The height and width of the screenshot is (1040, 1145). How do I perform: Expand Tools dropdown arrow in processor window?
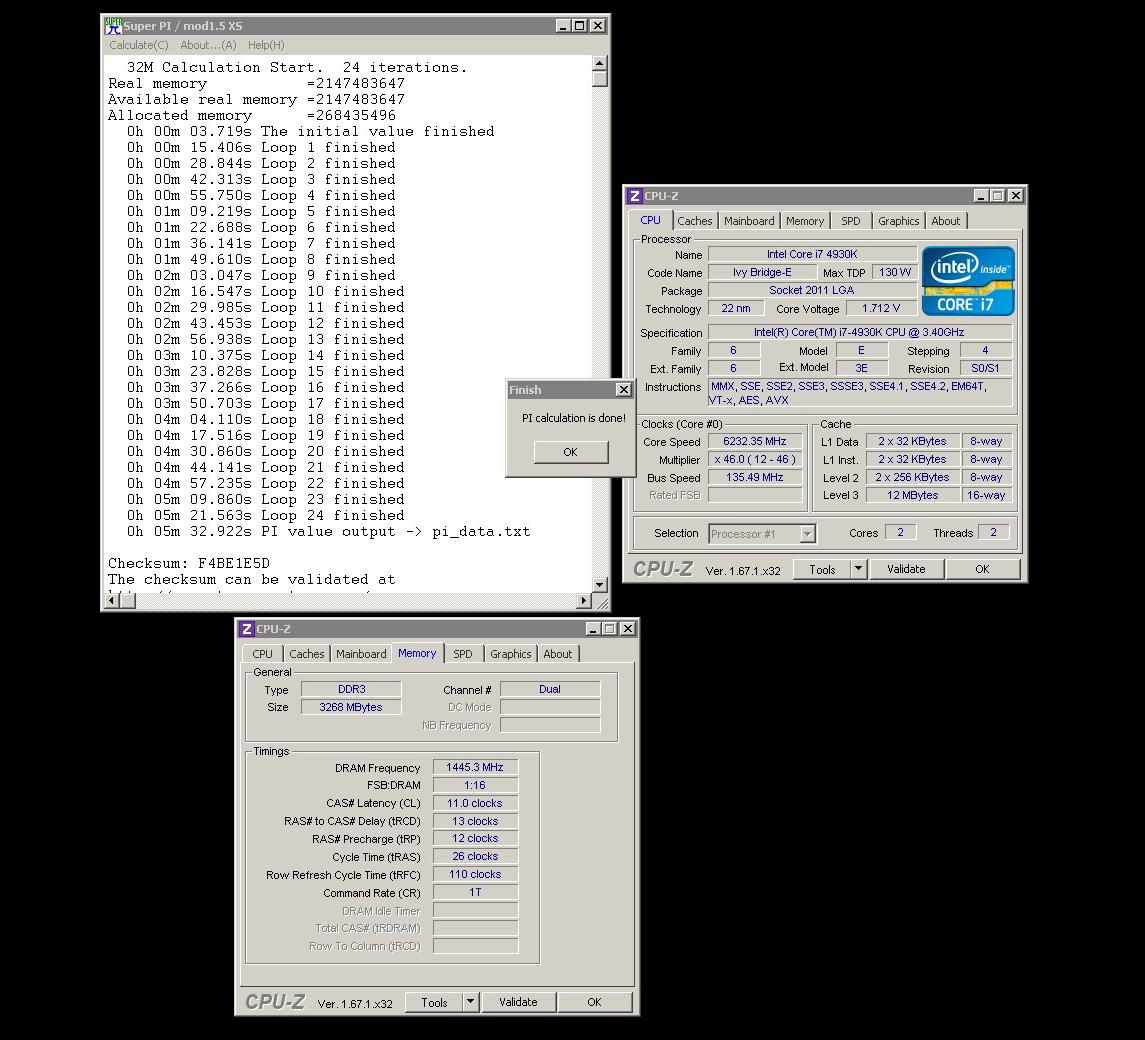(859, 570)
